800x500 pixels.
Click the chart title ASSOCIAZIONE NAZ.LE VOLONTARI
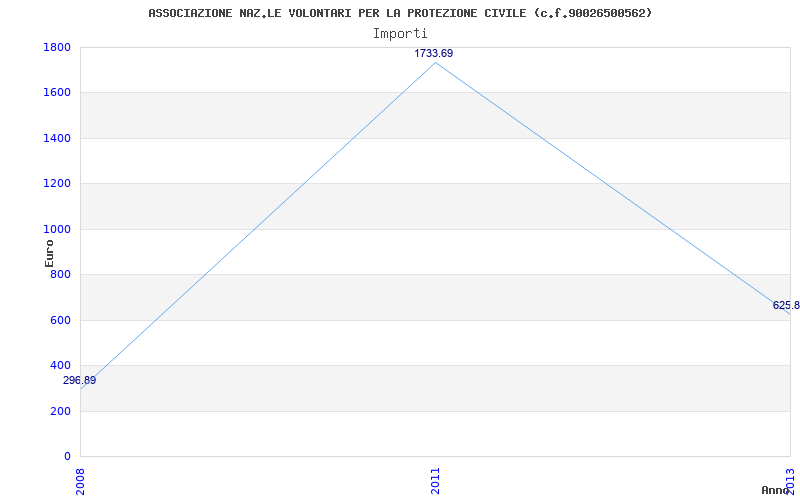click(x=400, y=13)
